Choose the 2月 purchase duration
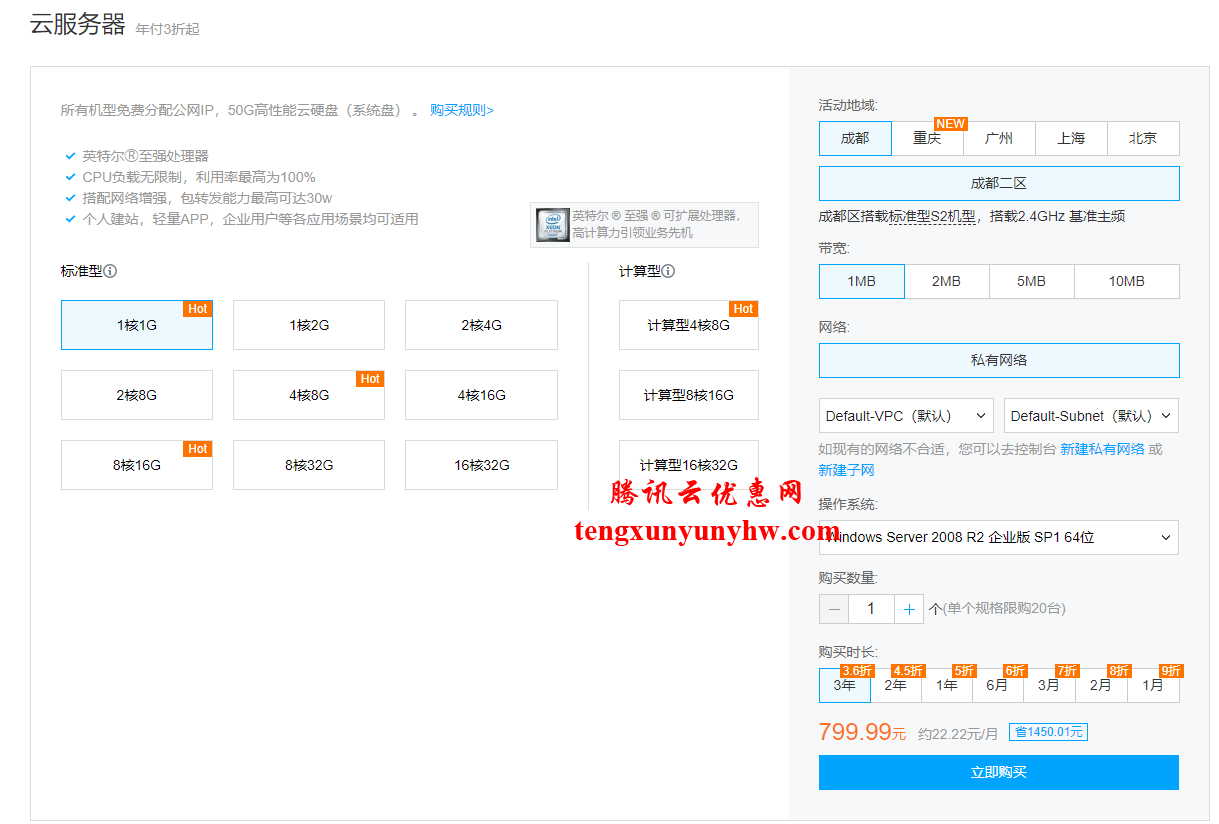This screenshot has height=824, width=1219. pos(1101,685)
